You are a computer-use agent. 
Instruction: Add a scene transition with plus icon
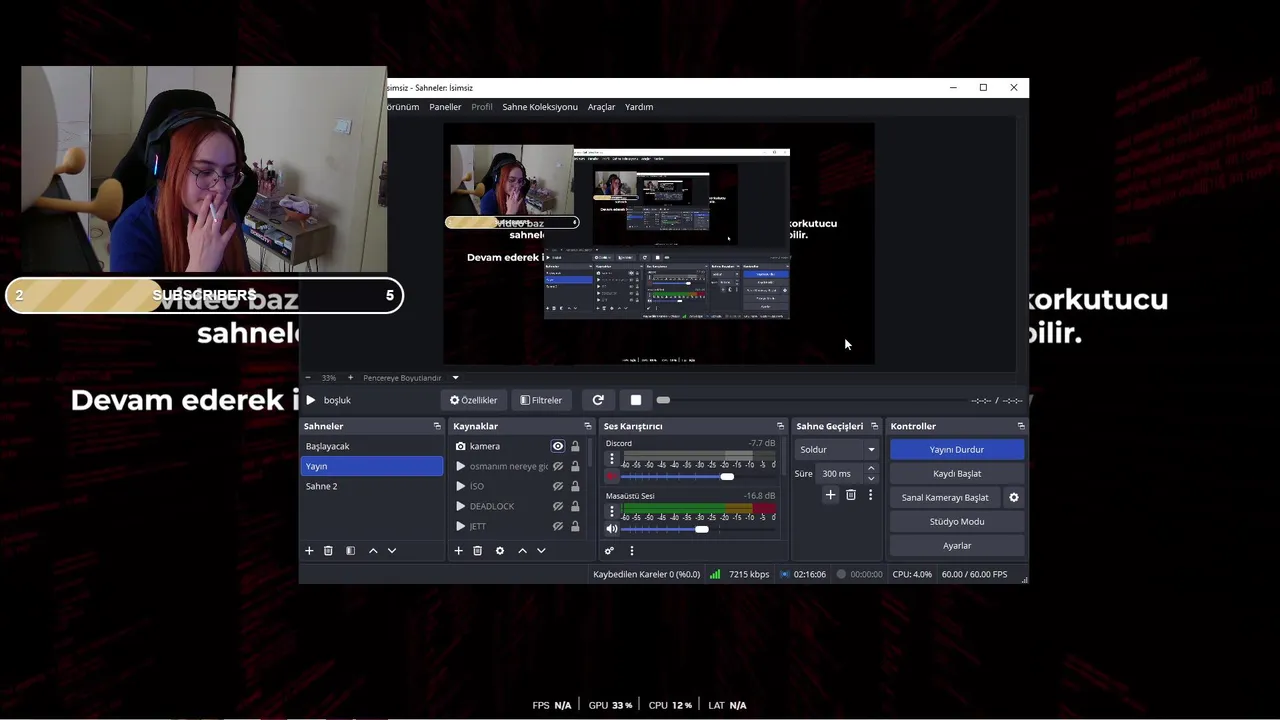click(830, 495)
